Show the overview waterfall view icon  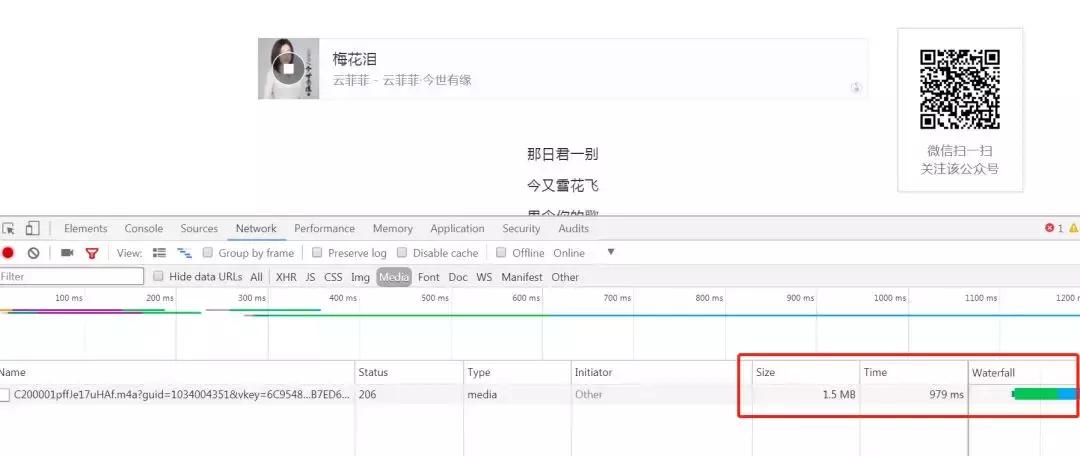click(184, 253)
